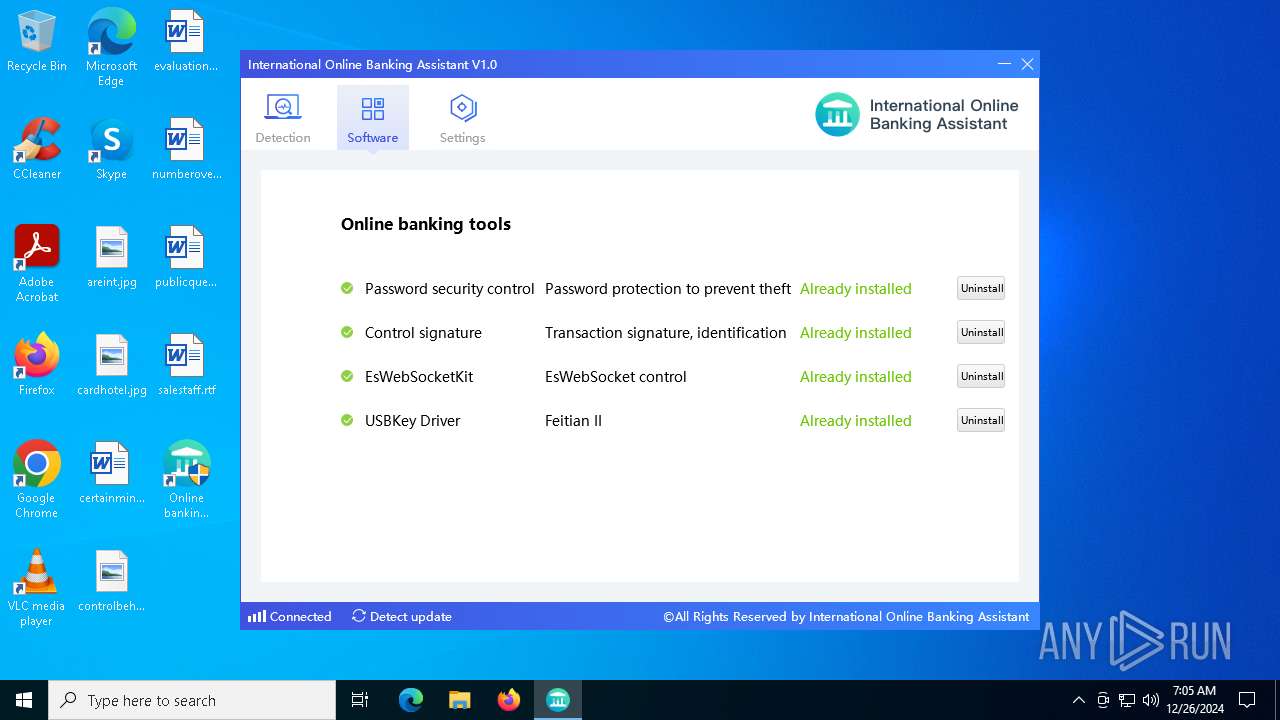Select the Adobe Acrobat desktop shortcut

[x=37, y=264]
